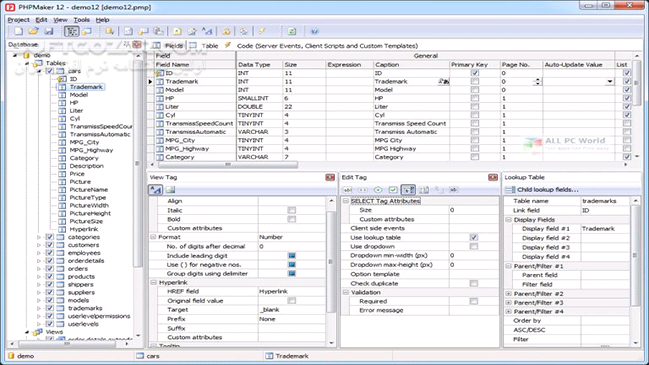Click the Lookup Table name value trademarks
The height and width of the screenshot is (365, 649).
[599, 201]
